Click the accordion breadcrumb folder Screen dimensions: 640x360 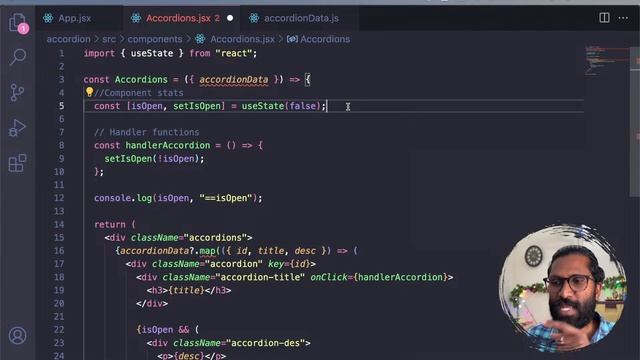tap(68, 39)
